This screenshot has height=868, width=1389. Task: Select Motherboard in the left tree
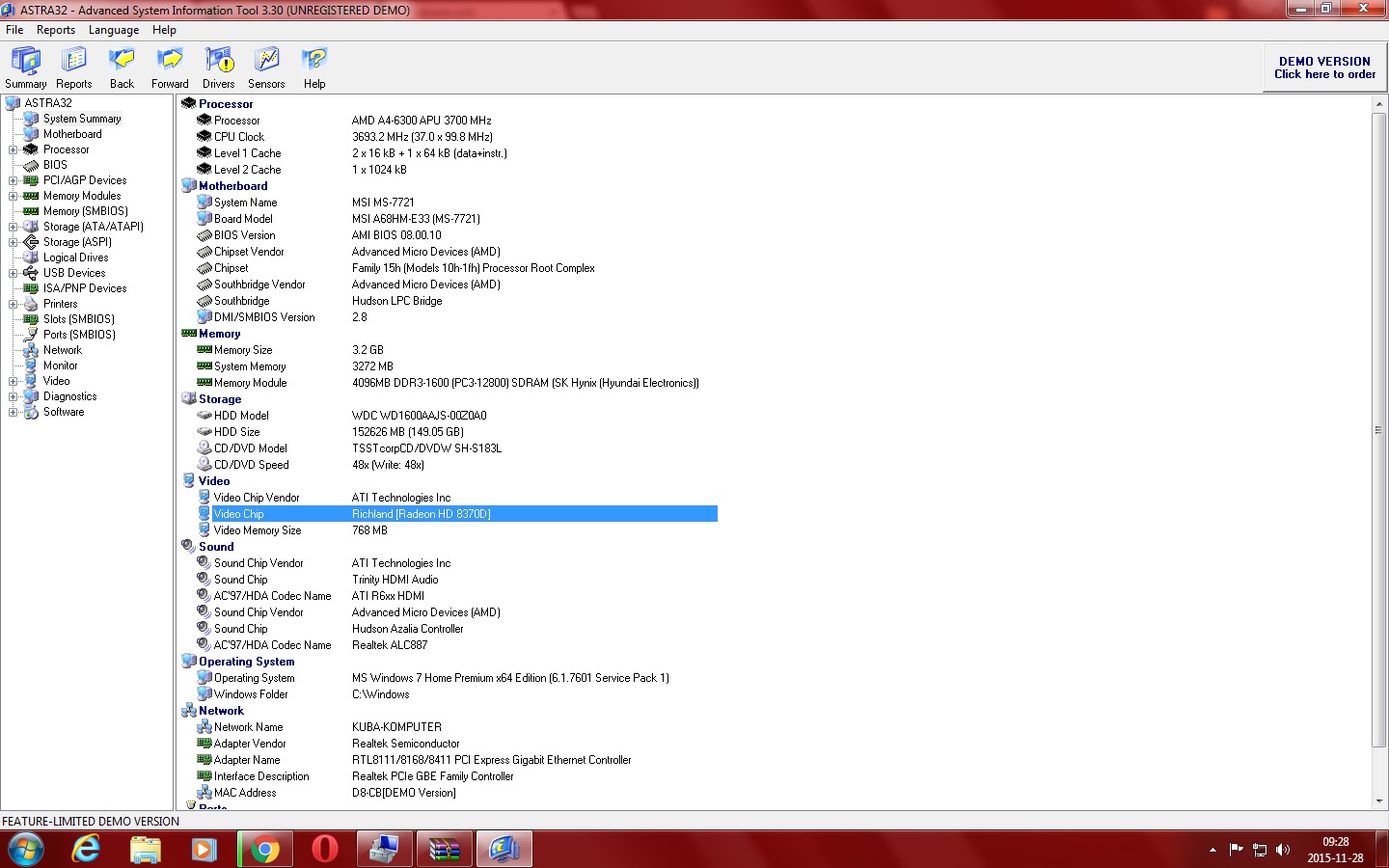pos(72,134)
